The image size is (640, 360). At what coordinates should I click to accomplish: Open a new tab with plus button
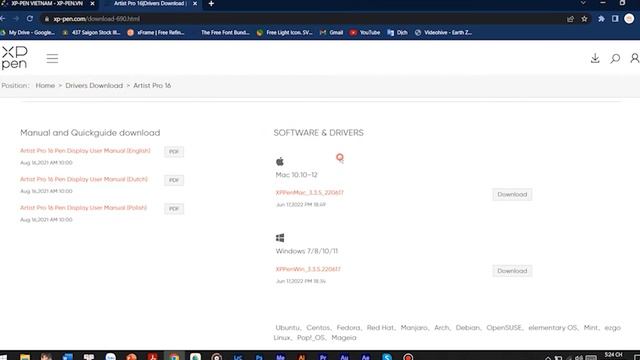[211, 4]
